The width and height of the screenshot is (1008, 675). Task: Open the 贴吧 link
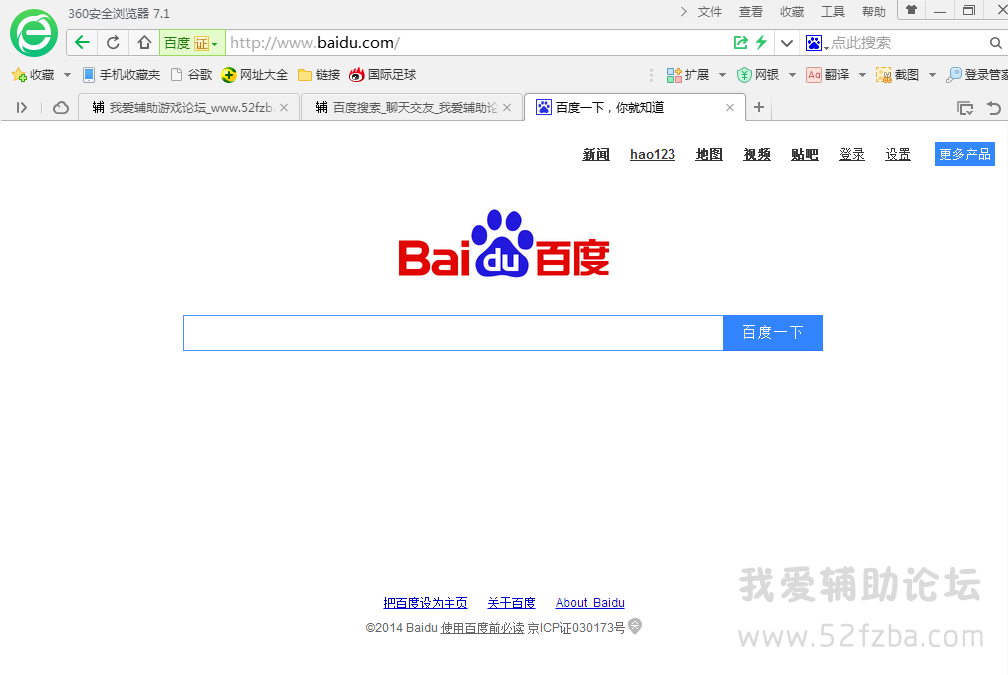(805, 154)
